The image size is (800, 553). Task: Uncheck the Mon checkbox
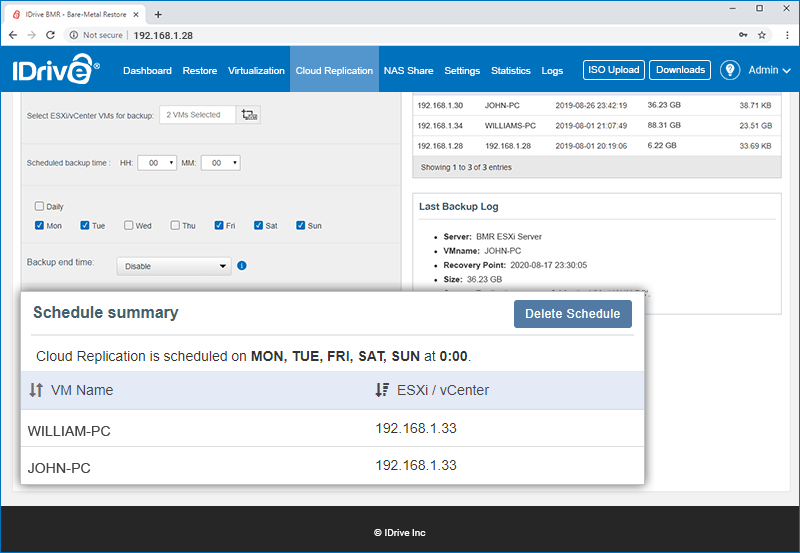[x=39, y=225]
